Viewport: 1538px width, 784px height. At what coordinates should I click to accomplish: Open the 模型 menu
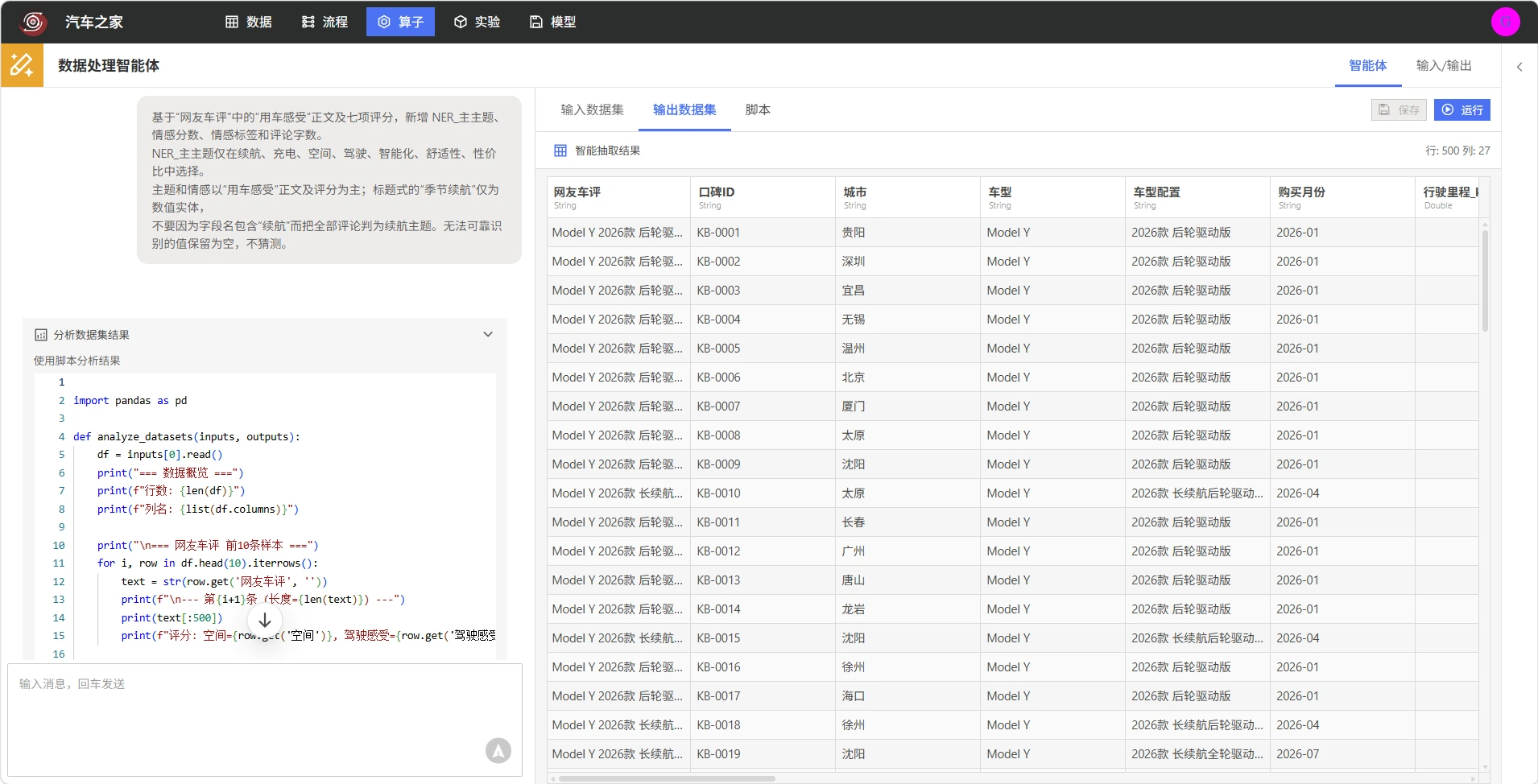pos(552,22)
